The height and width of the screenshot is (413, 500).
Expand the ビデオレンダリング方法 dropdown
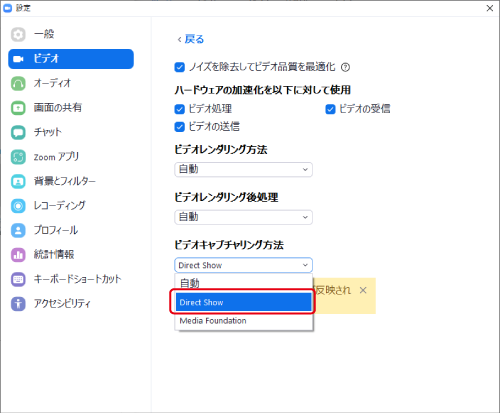pyautogui.click(x=243, y=169)
